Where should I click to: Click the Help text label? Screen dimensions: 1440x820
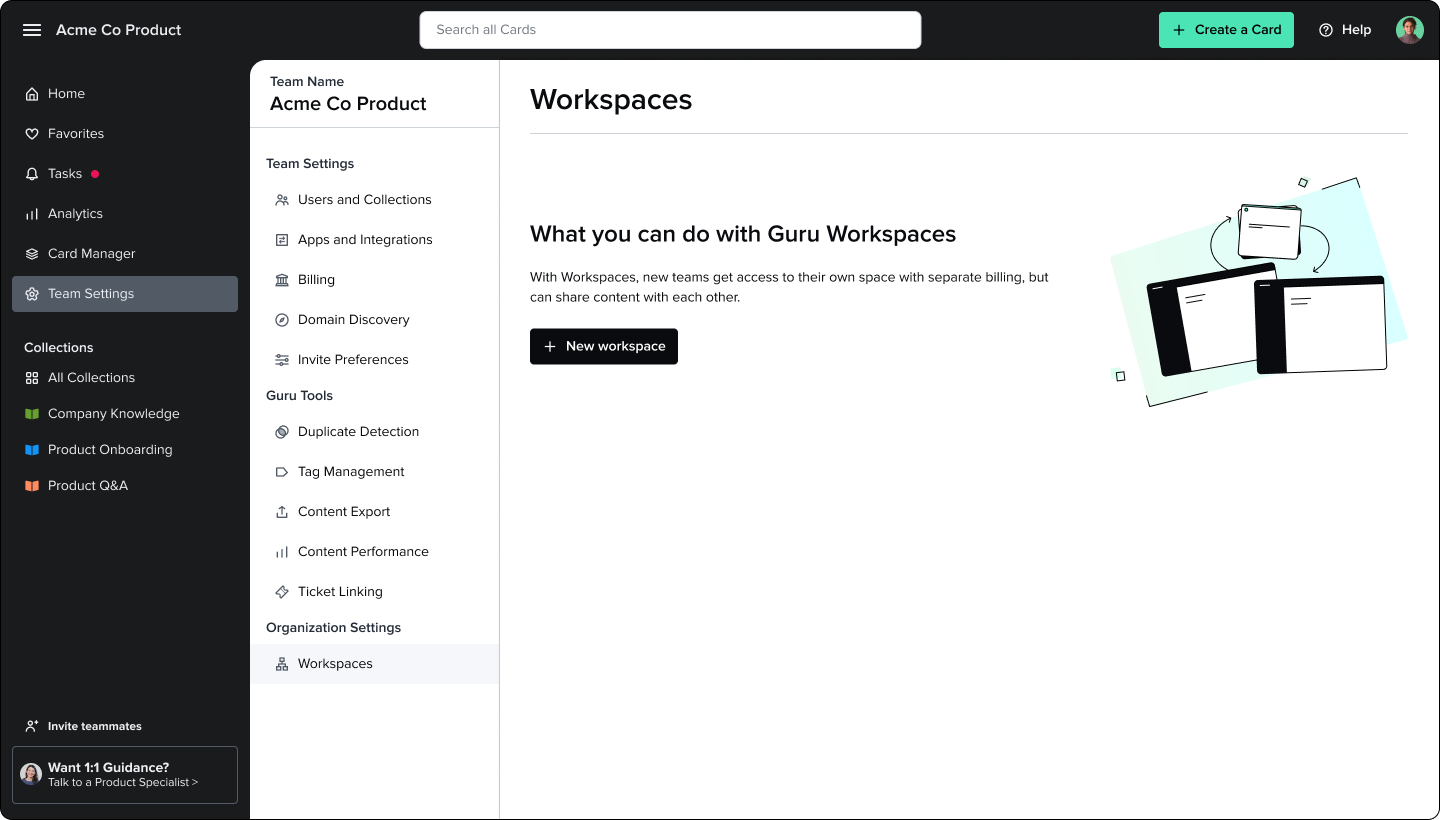(1356, 30)
